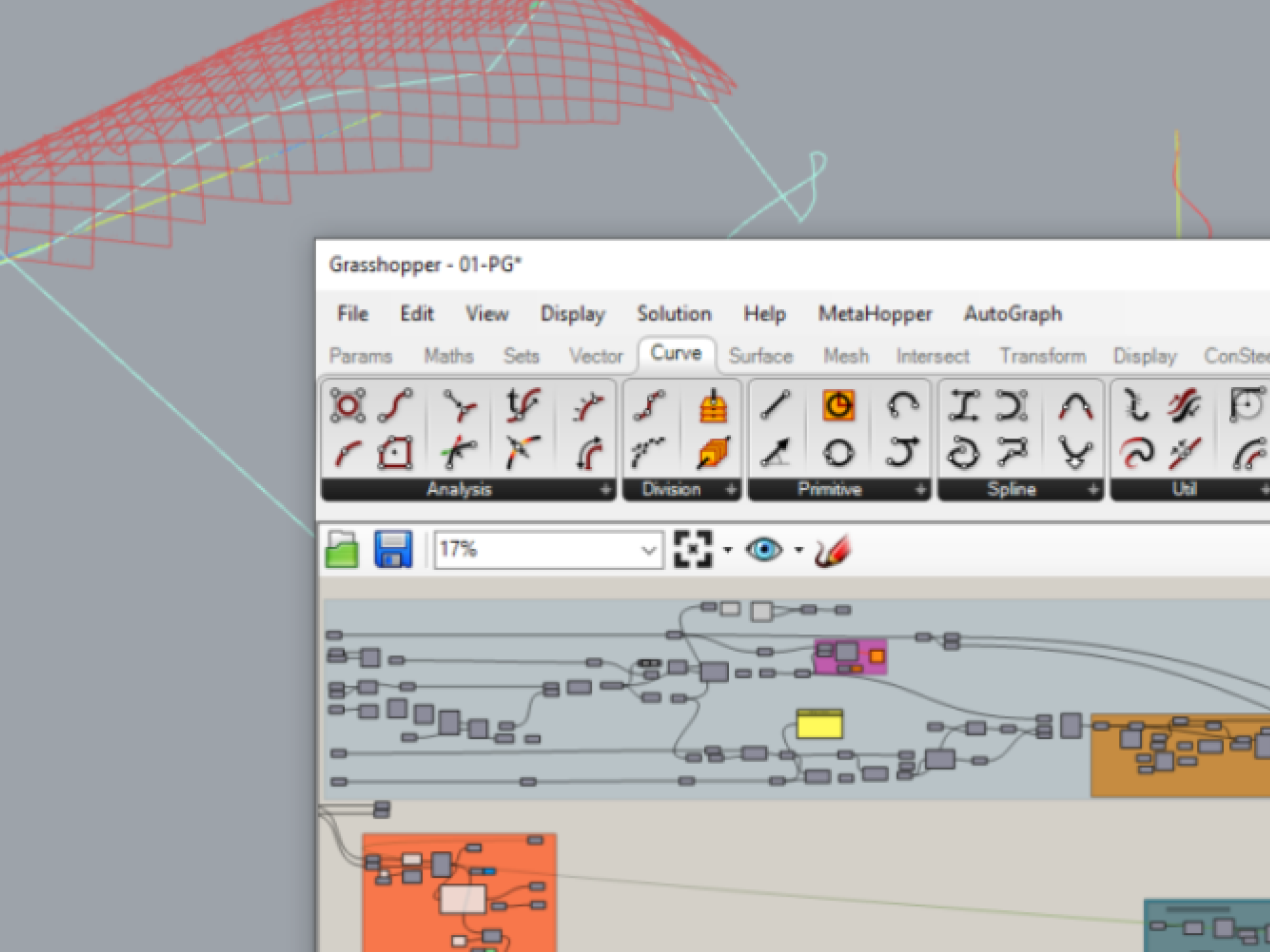Click the Division panel label bar

(681, 489)
